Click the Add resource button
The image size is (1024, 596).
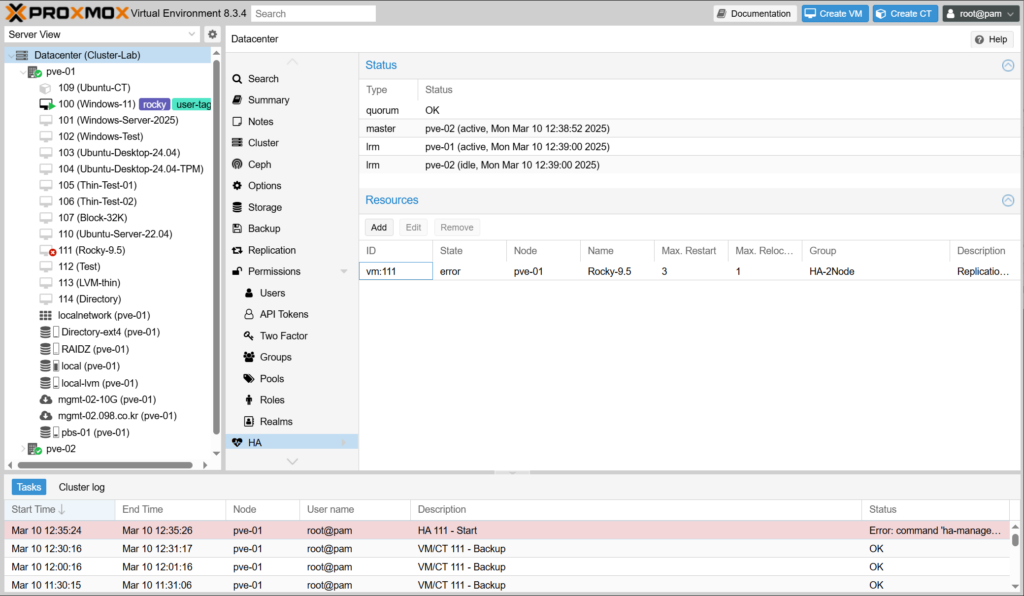tap(378, 227)
